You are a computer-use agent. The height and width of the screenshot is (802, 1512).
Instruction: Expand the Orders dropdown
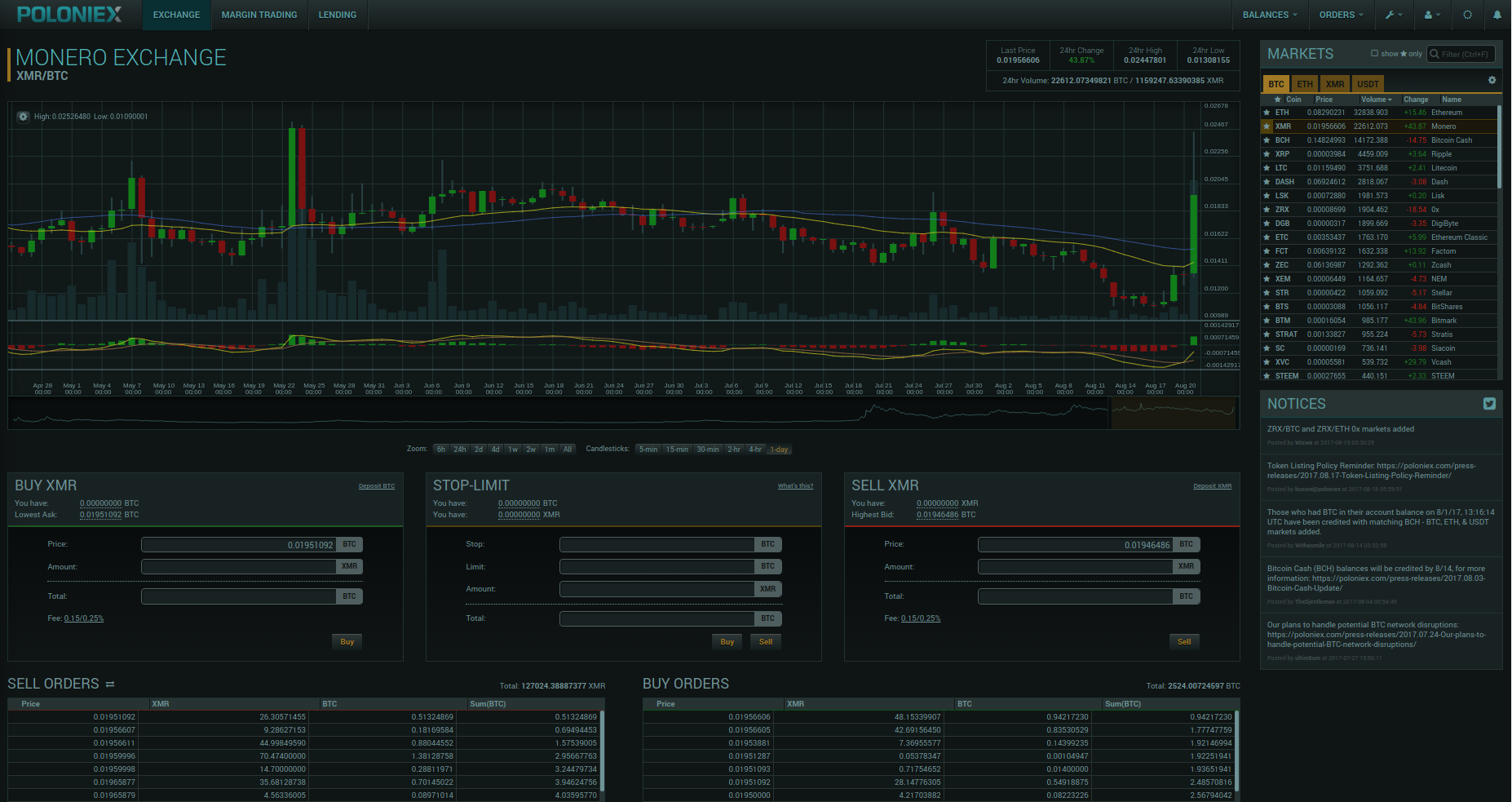(x=1341, y=15)
